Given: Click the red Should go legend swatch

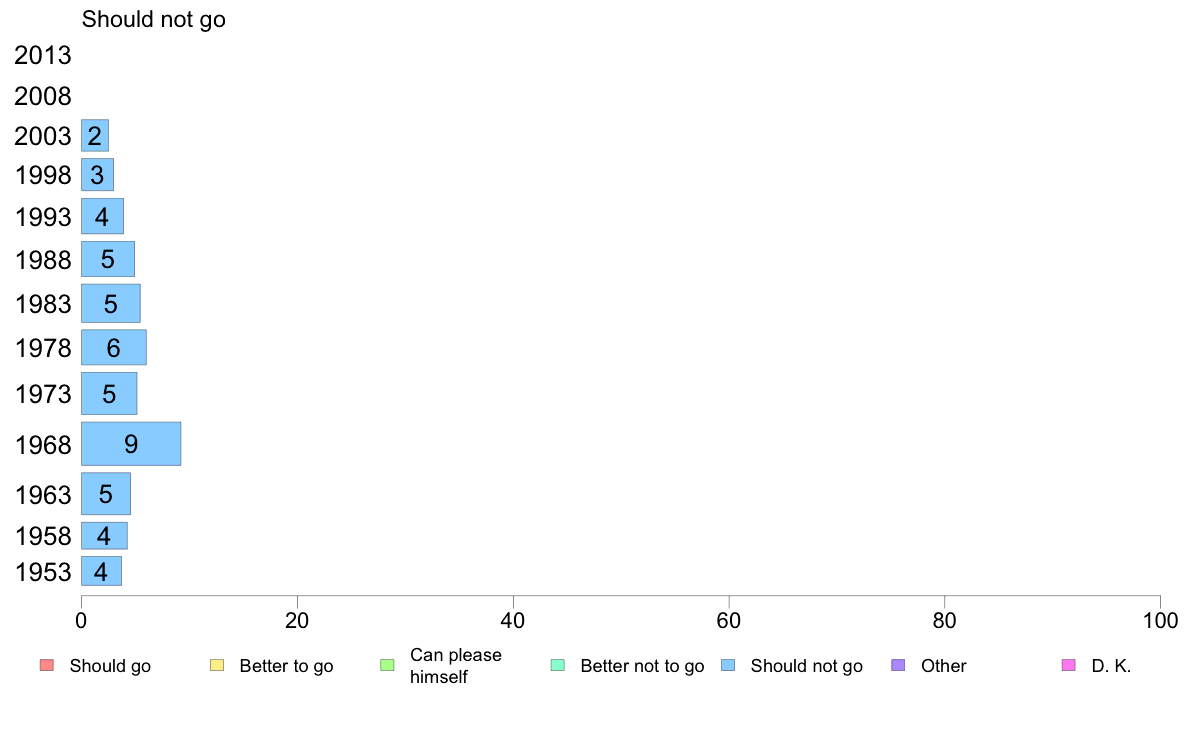Looking at the screenshot, I should click(x=47, y=666).
